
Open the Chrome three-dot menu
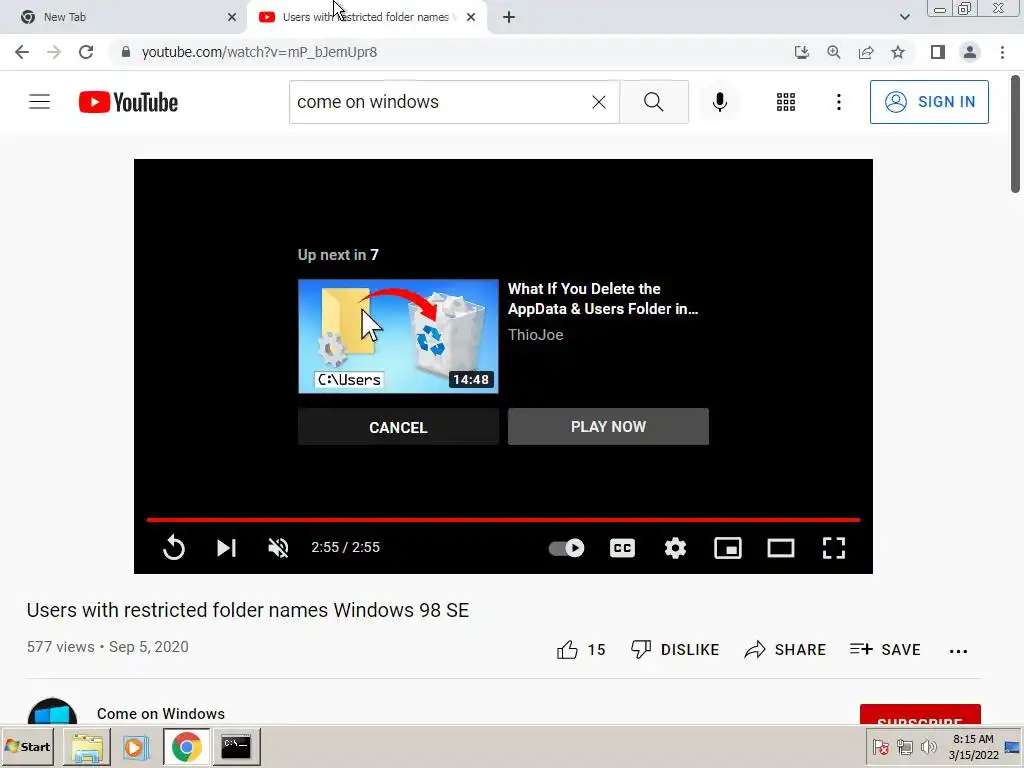pyautogui.click(x=1002, y=52)
